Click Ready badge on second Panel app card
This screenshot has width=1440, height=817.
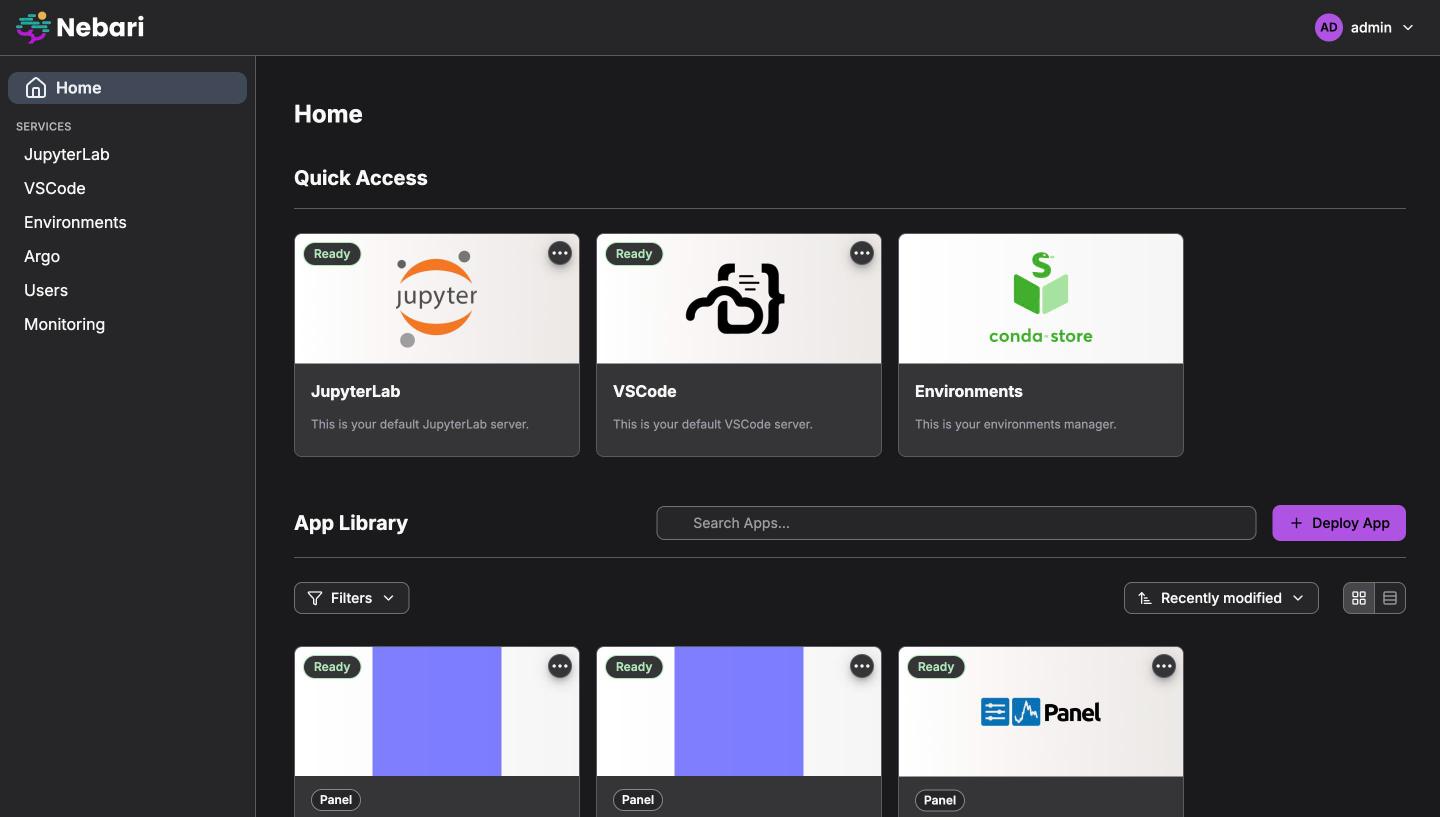[x=634, y=667]
